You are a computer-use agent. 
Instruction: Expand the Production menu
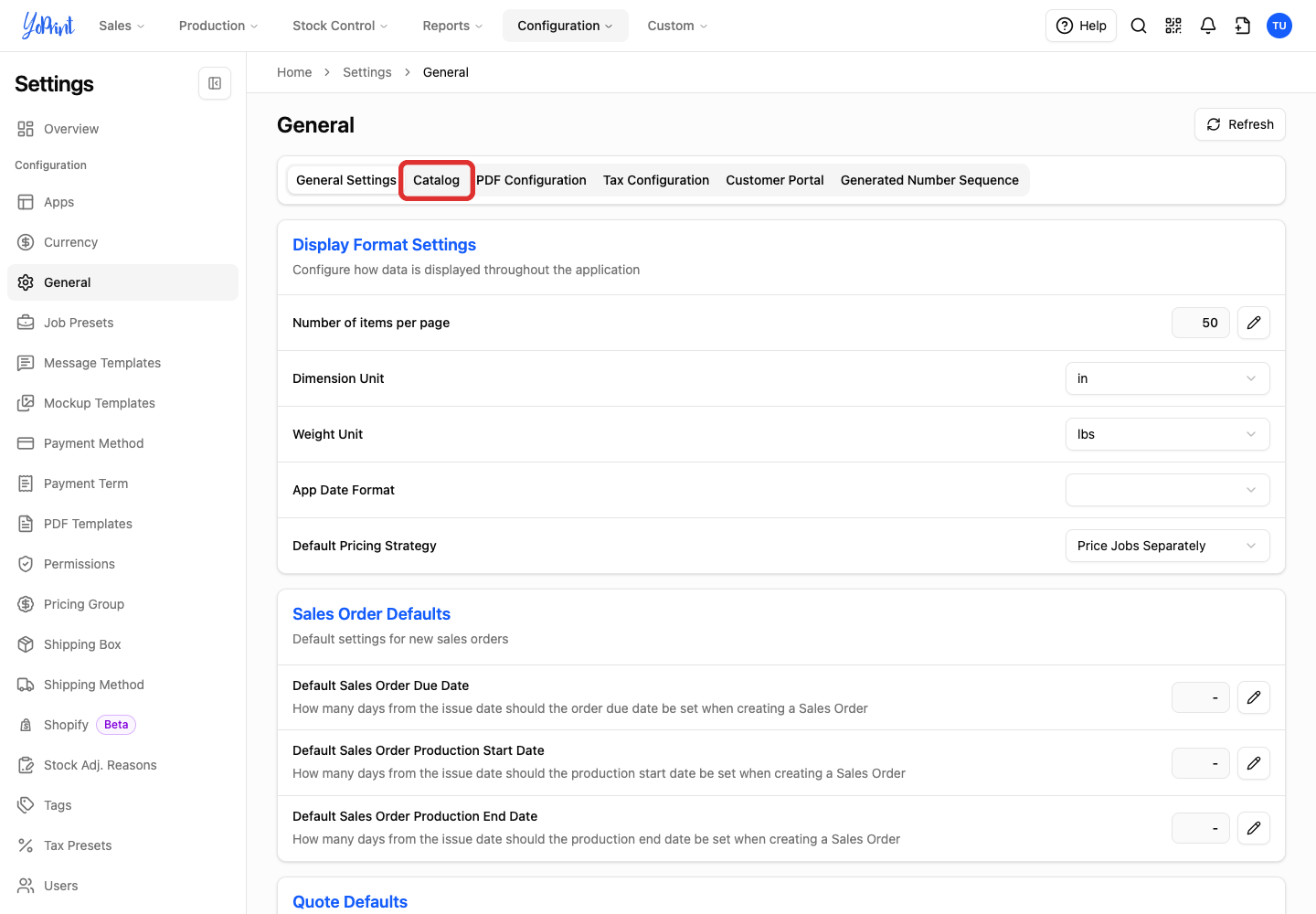tap(218, 26)
